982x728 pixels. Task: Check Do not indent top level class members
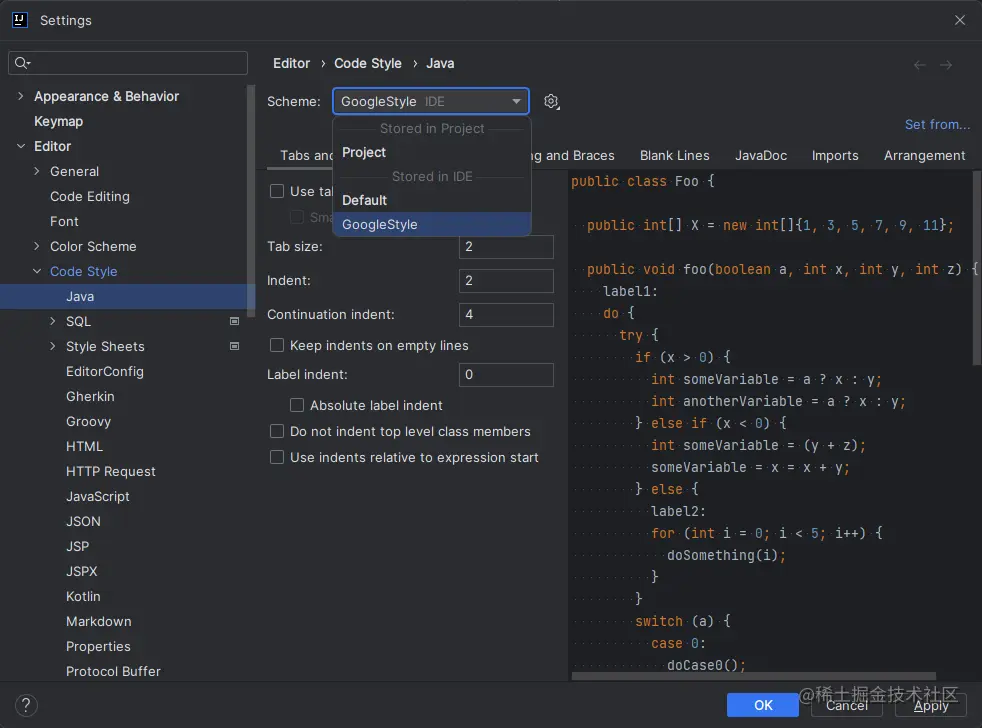(277, 431)
